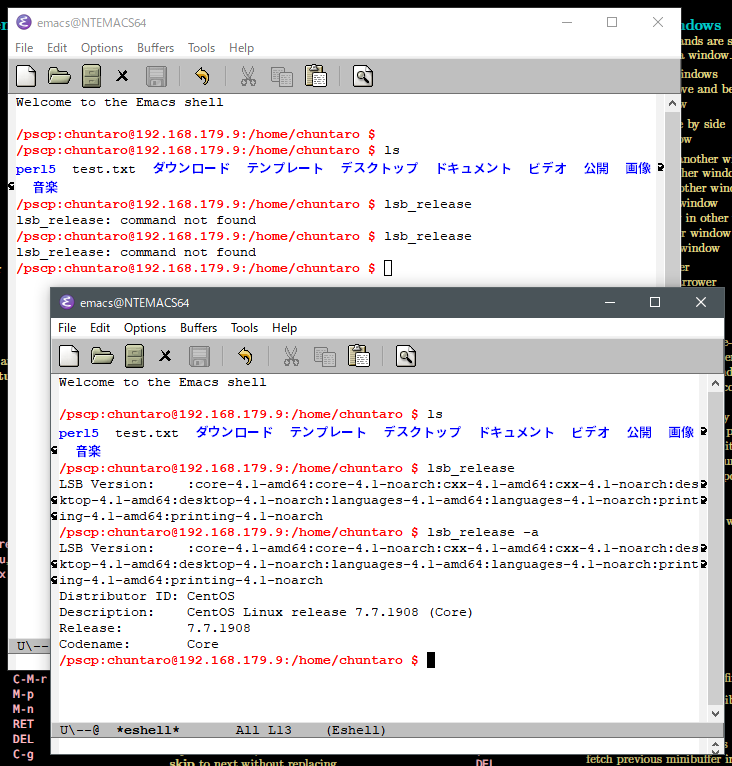Click Kill Buffer X icon in back window

(x=122, y=76)
